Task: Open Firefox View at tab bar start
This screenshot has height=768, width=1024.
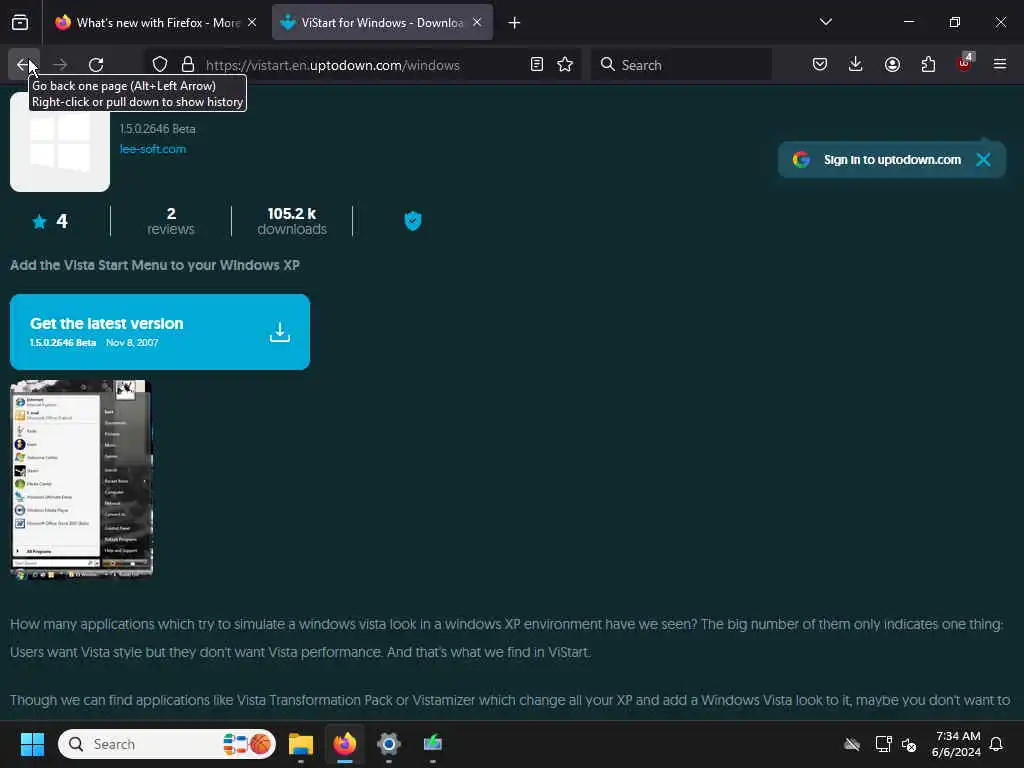Action: click(x=20, y=22)
